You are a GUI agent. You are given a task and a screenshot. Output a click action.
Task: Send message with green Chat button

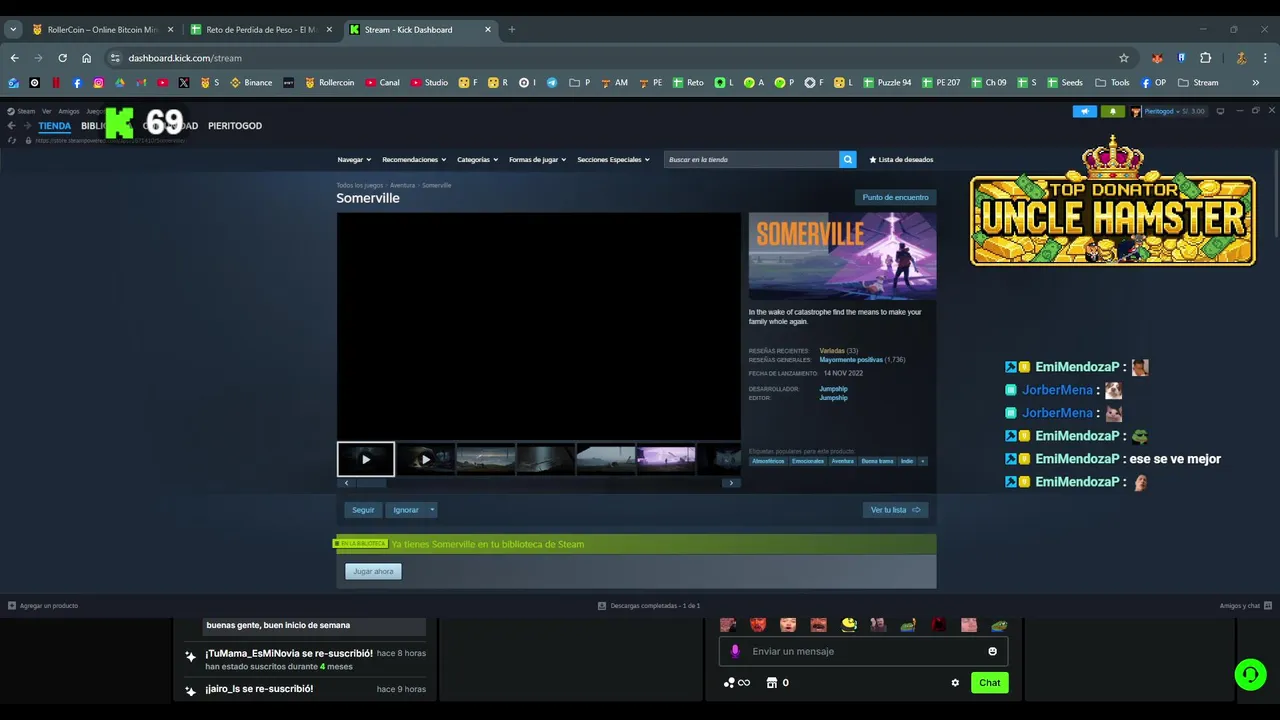989,683
